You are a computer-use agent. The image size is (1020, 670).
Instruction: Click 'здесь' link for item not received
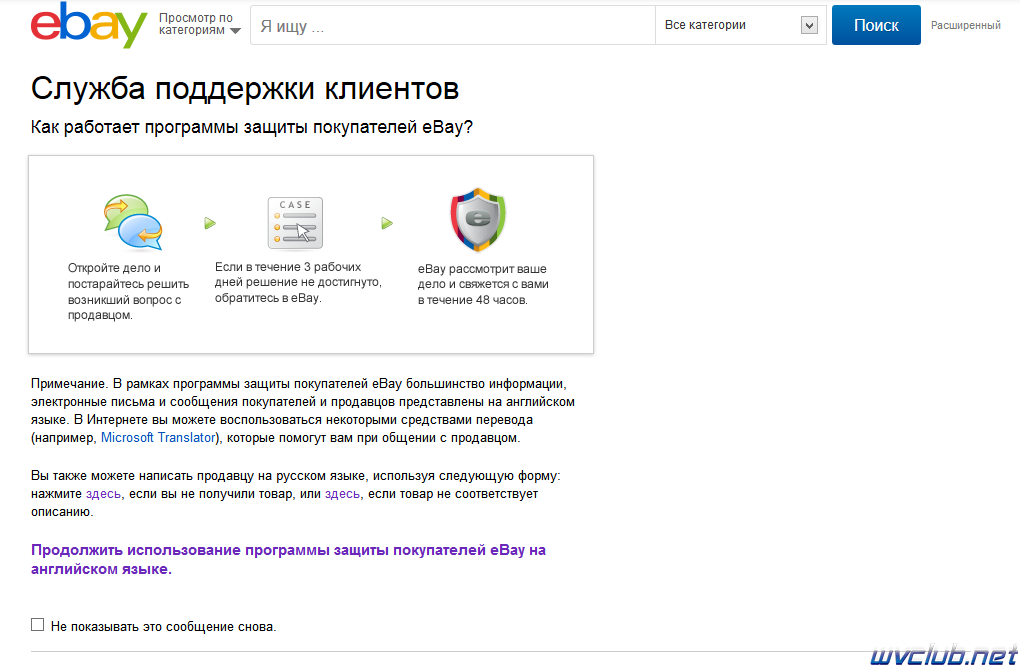tap(103, 494)
